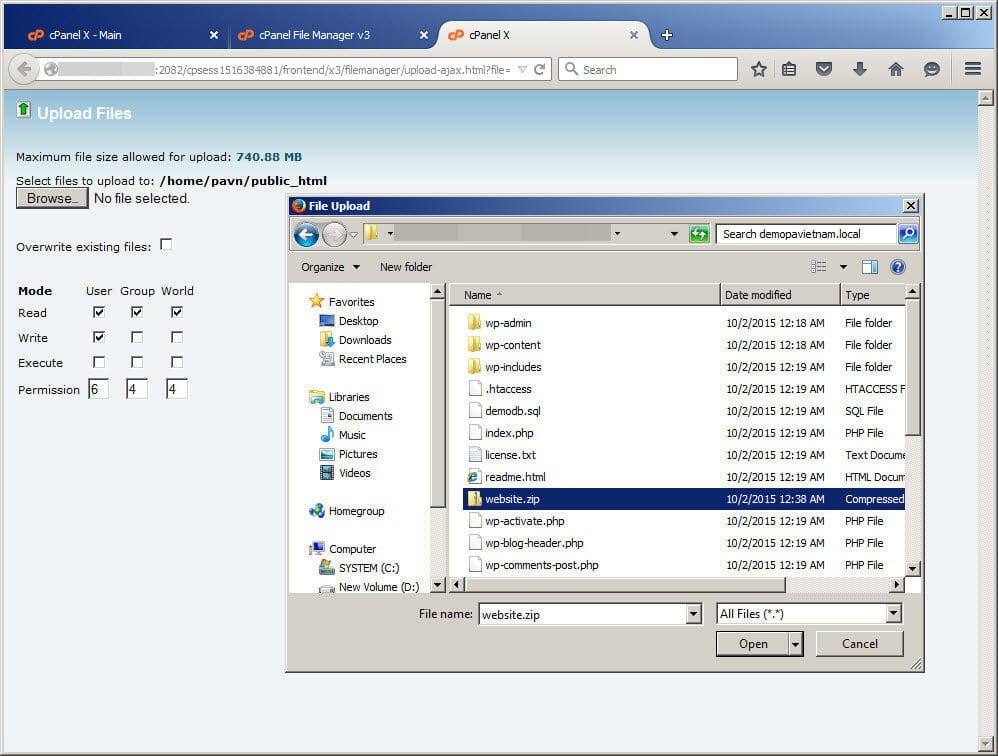This screenshot has height=756, width=998.
Task: Open the Firefox hamburger menu
Action: coord(972,69)
